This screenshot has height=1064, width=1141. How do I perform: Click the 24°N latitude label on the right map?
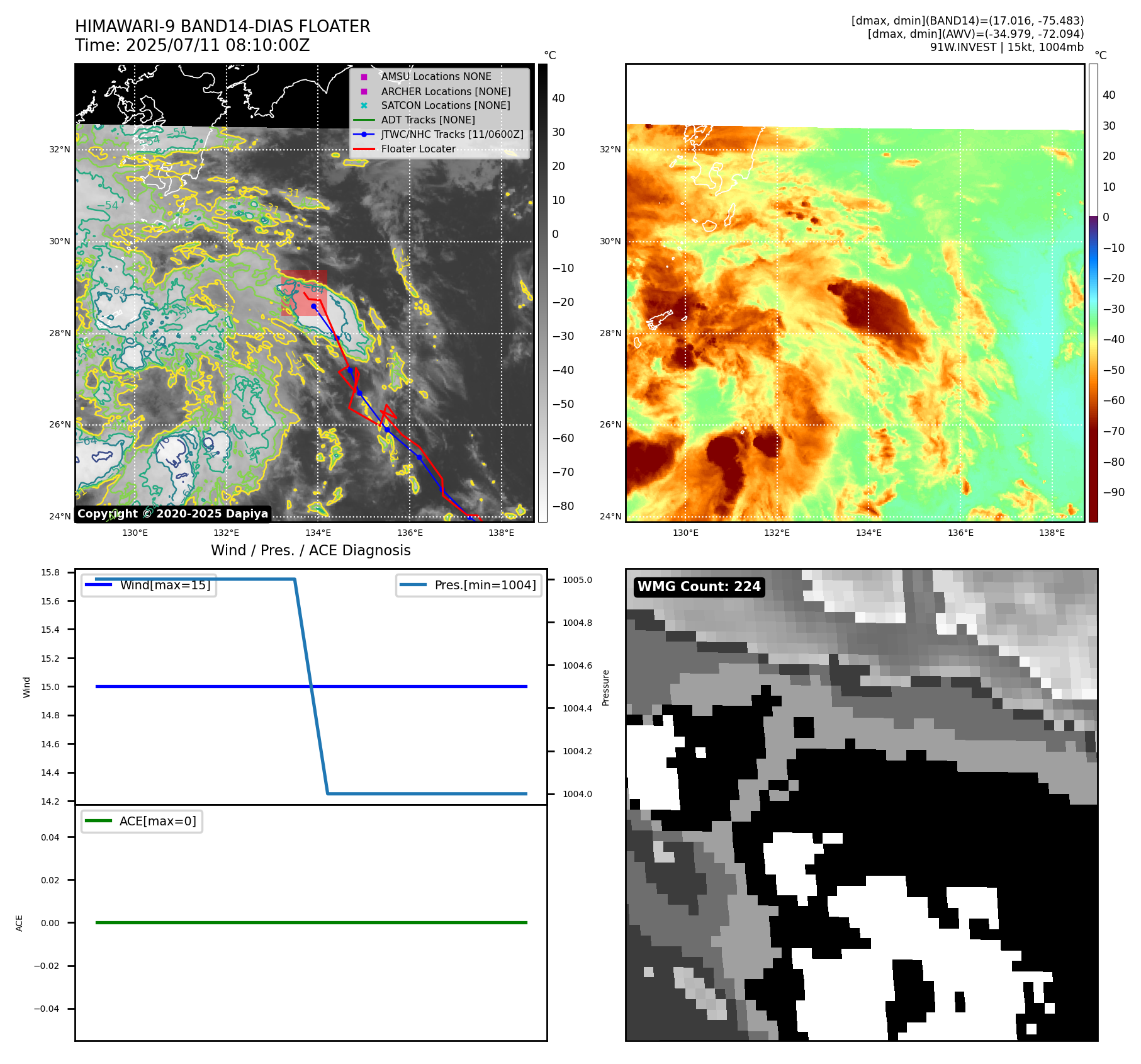click(x=610, y=517)
